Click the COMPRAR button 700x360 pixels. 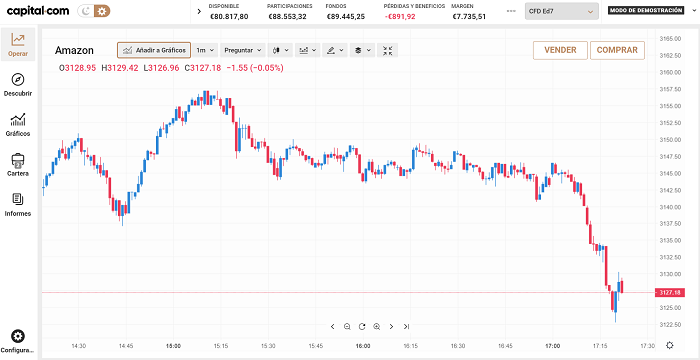point(617,50)
